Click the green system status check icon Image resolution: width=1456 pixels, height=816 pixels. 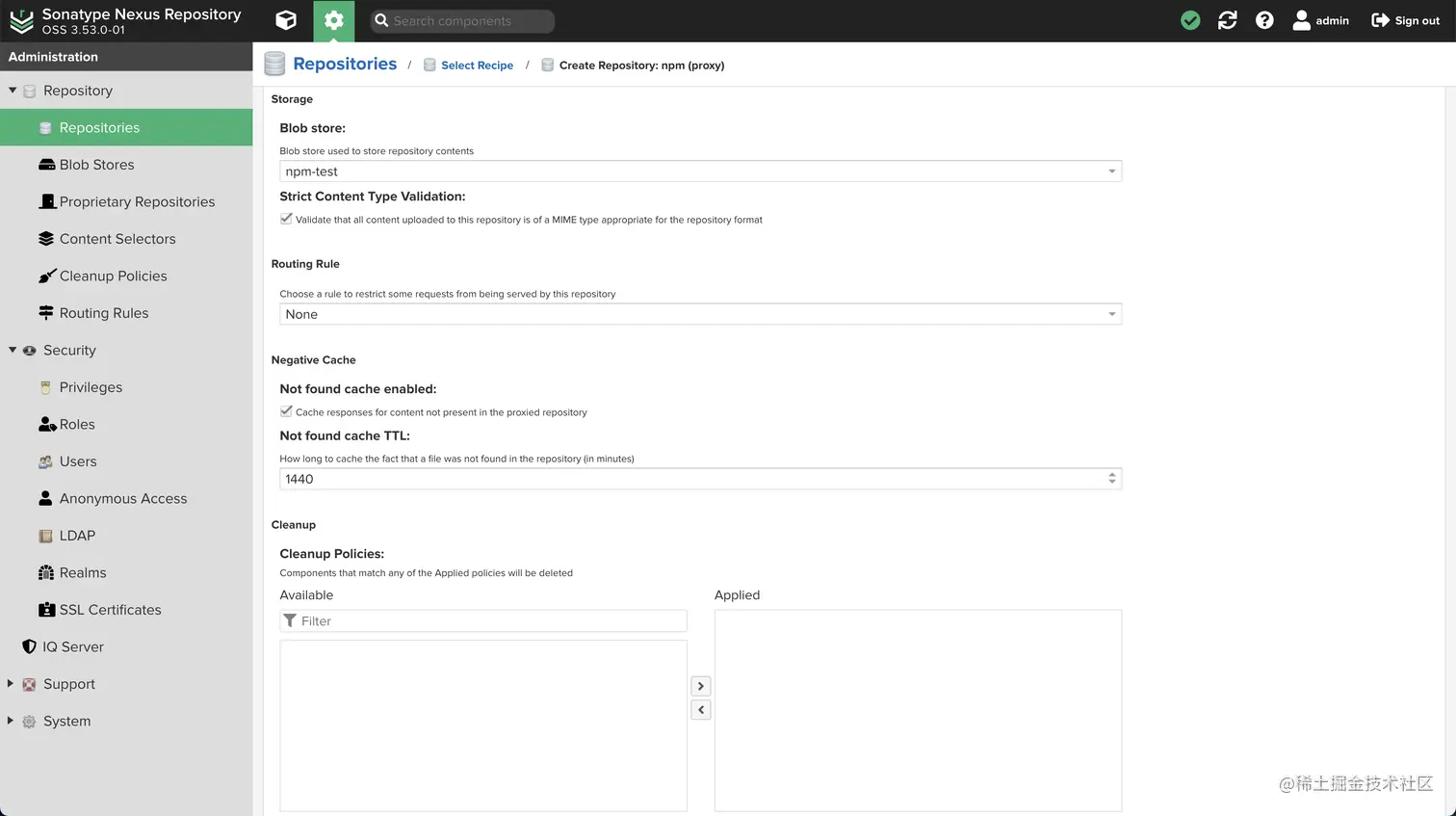pos(1190,20)
